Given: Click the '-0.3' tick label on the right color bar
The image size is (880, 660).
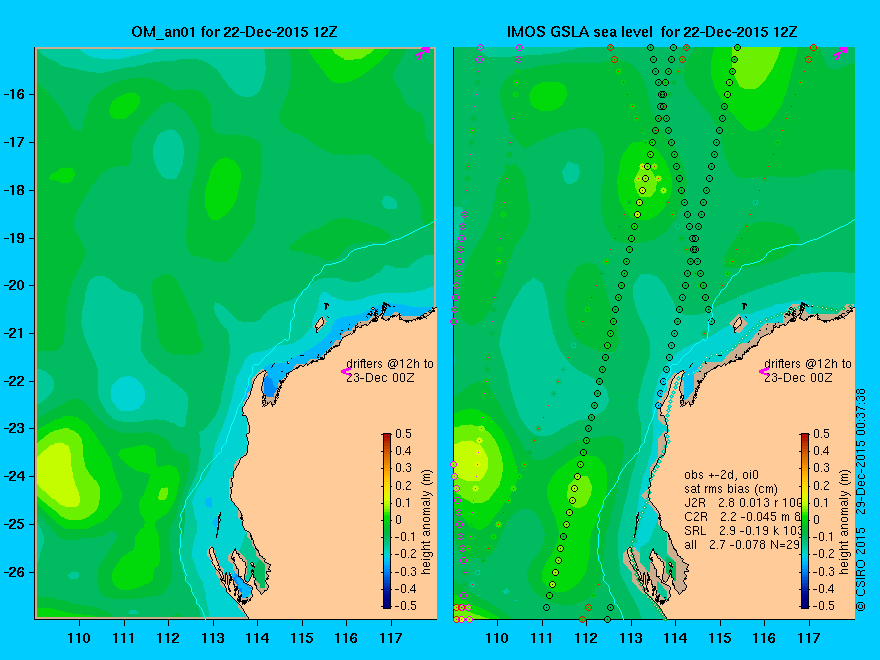Looking at the screenshot, I should (x=822, y=571).
